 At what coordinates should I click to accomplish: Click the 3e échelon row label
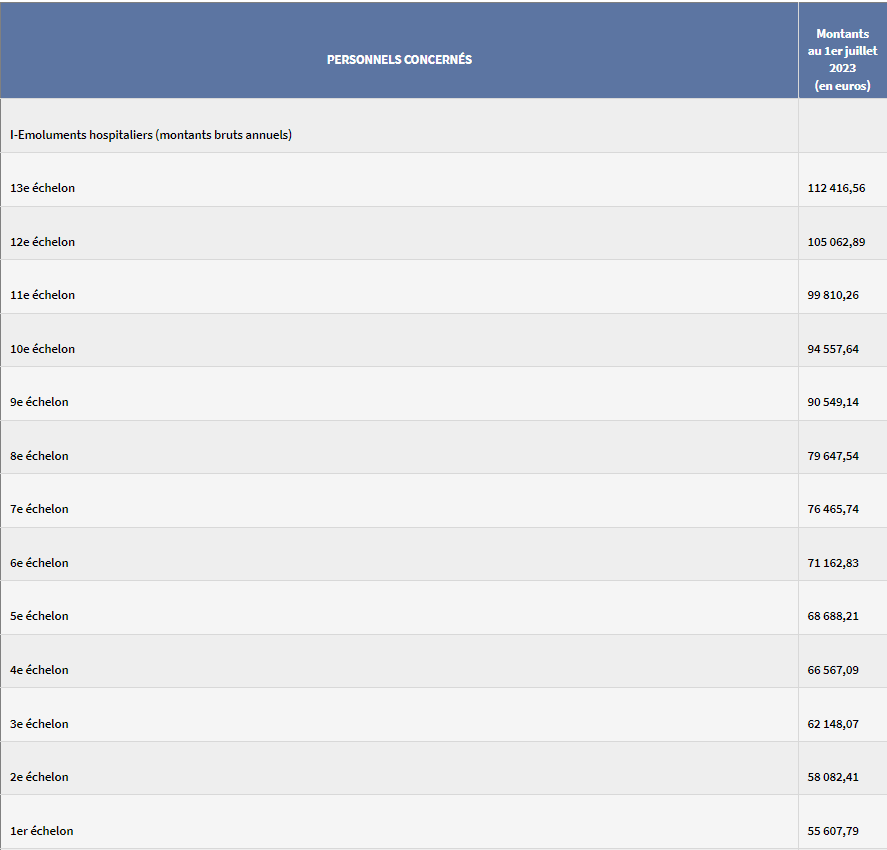pyautogui.click(x=39, y=724)
